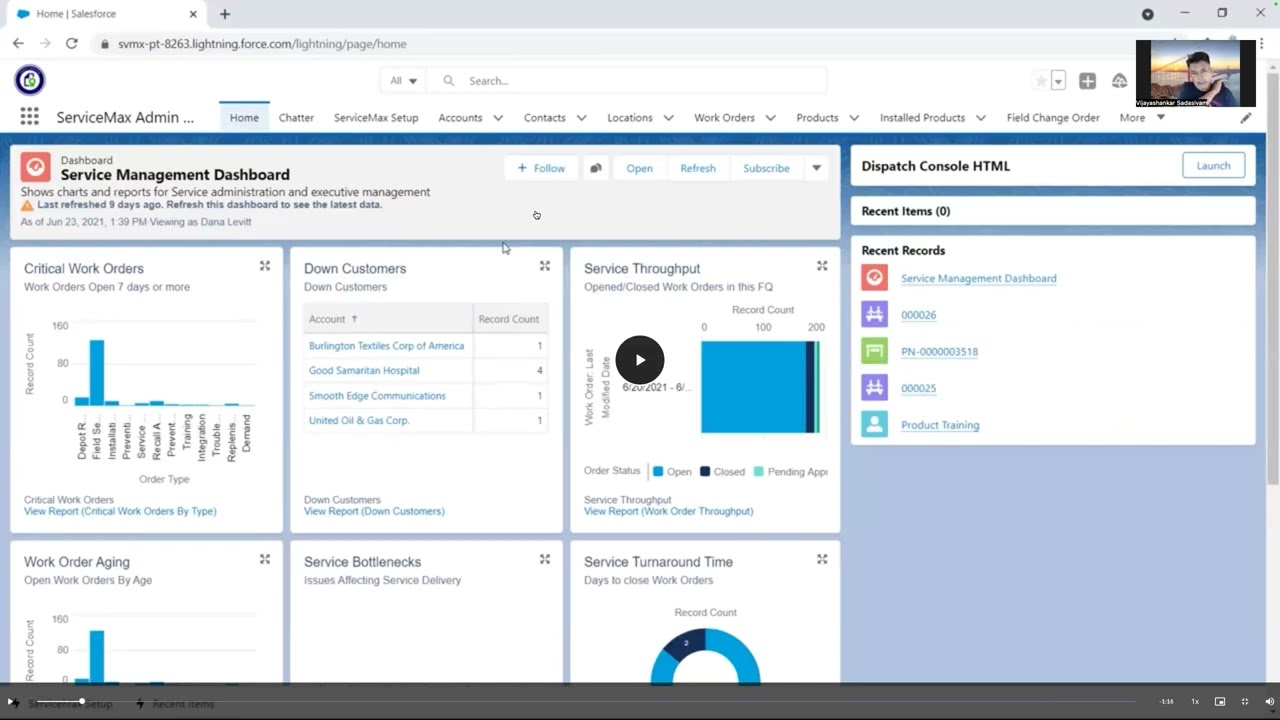This screenshot has height=720, width=1280.
Task: Click the icon beside record 000025
Action: point(874,388)
